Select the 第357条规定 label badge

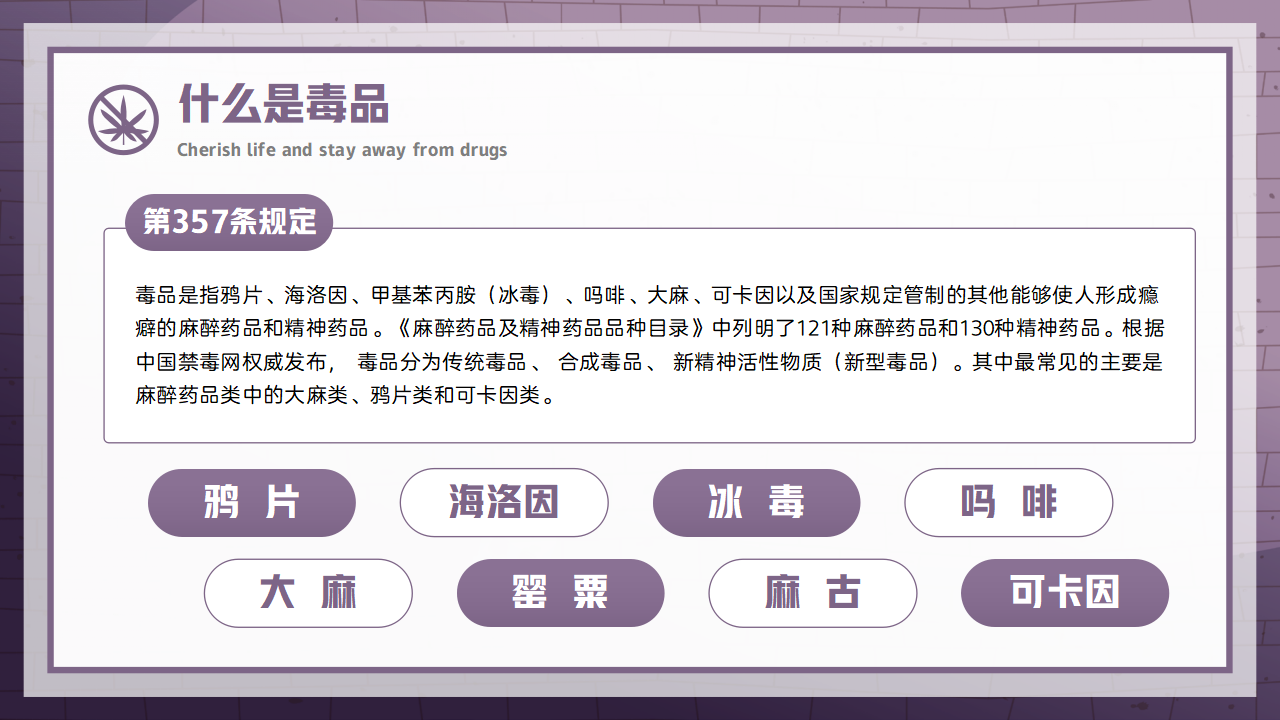pyautogui.click(x=229, y=222)
